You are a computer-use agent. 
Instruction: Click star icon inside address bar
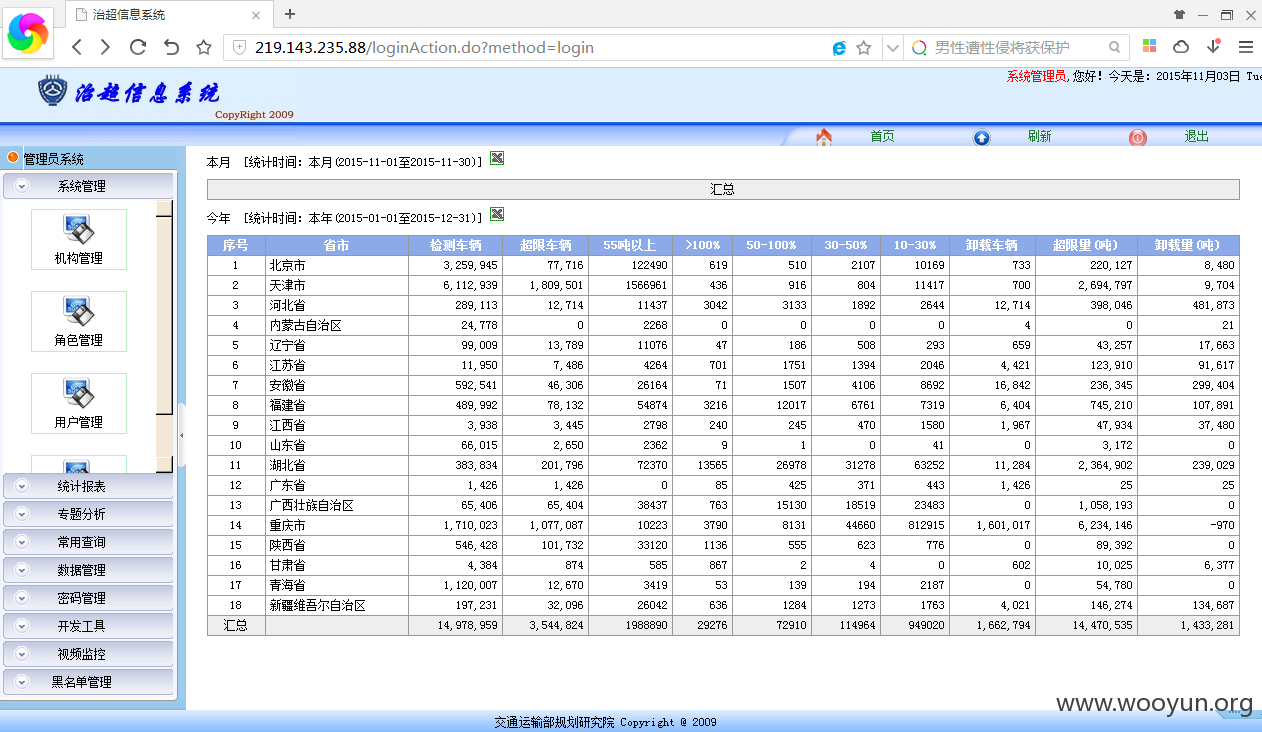[x=864, y=47]
